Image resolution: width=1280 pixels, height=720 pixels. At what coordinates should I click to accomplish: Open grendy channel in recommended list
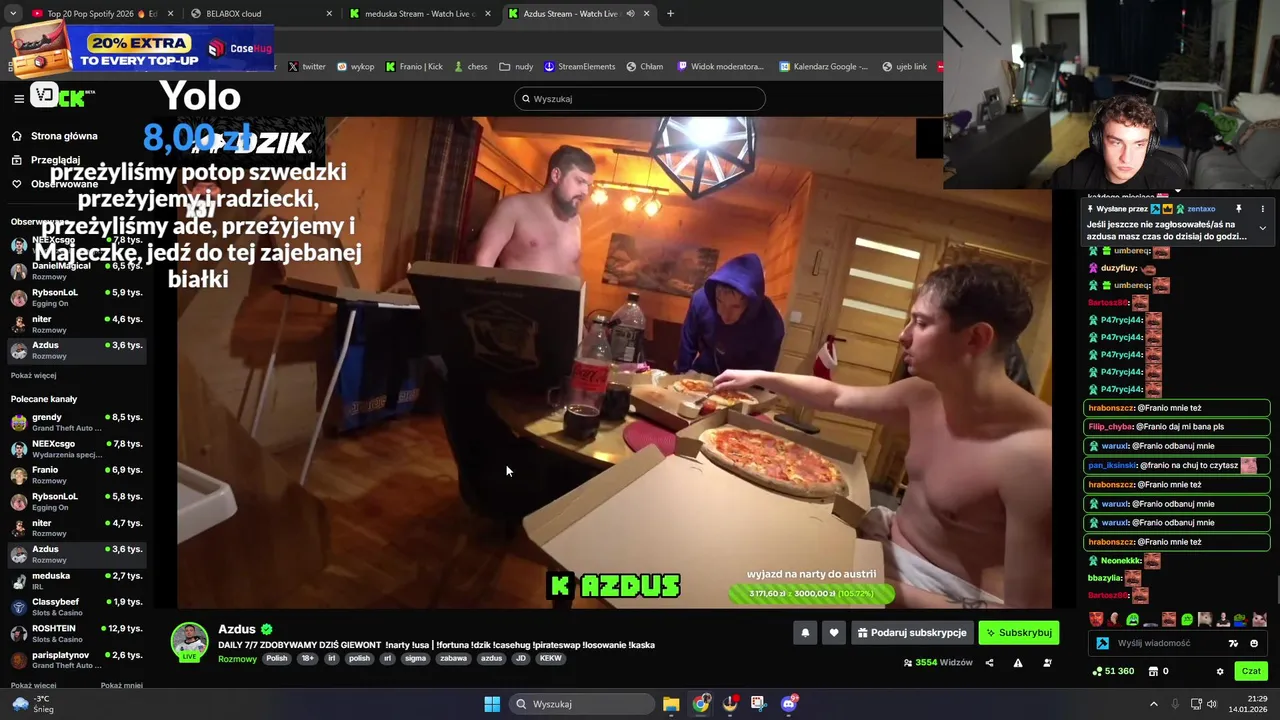pos(75,422)
